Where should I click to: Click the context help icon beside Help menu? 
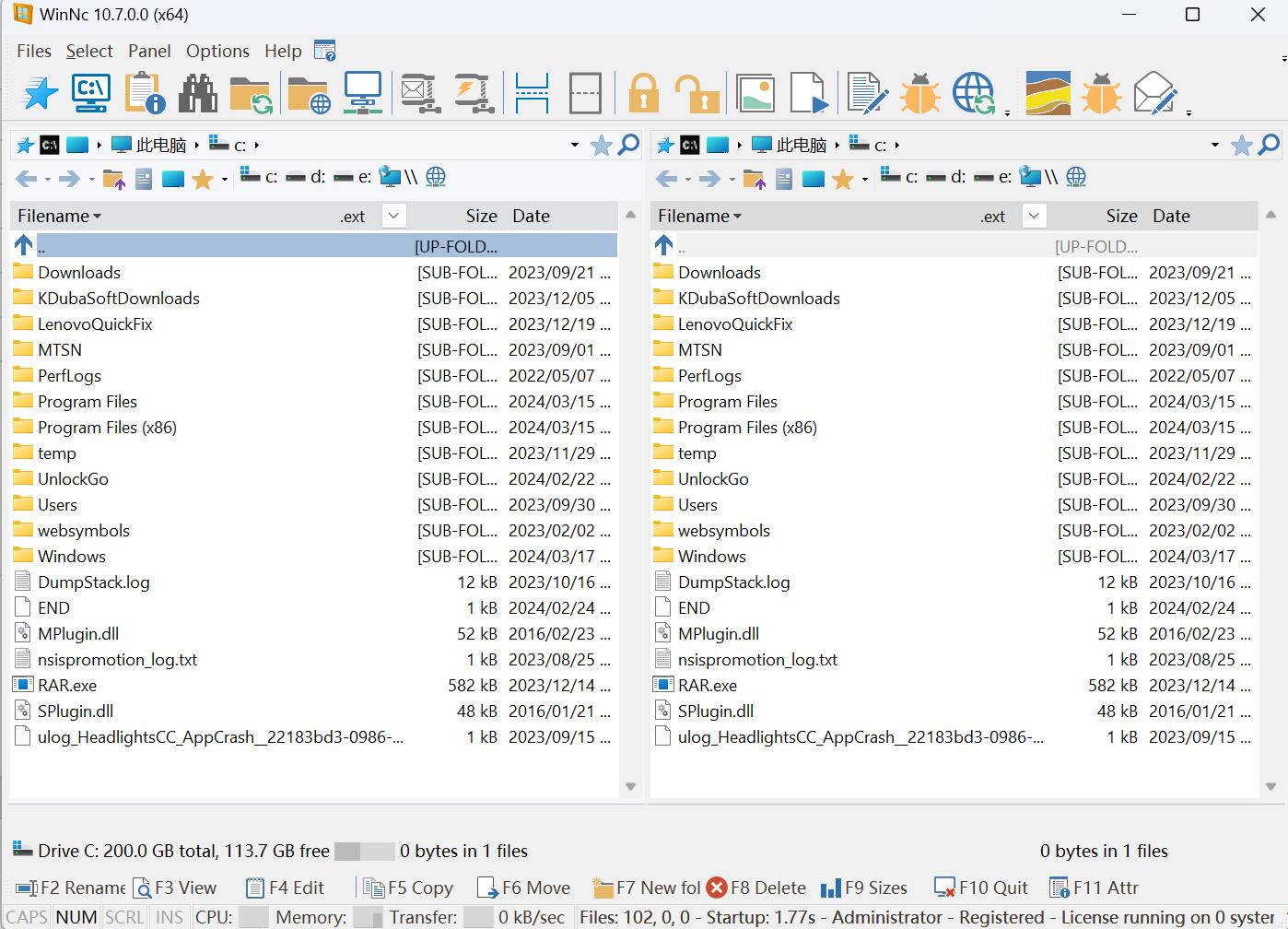point(324,51)
